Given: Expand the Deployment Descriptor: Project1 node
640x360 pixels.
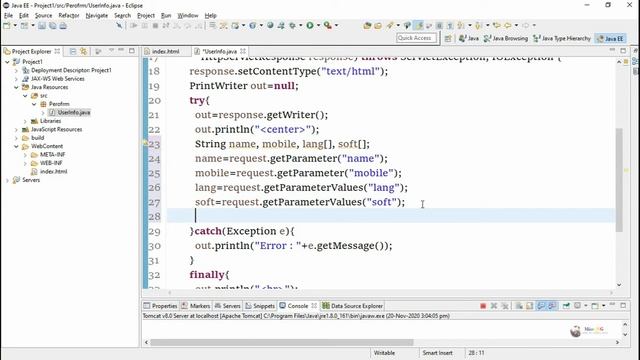Looking at the screenshot, I should (x=16, y=70).
